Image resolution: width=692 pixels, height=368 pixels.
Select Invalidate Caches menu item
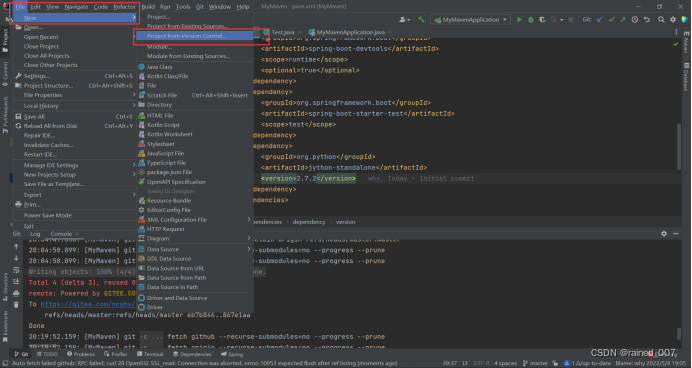coord(75,145)
